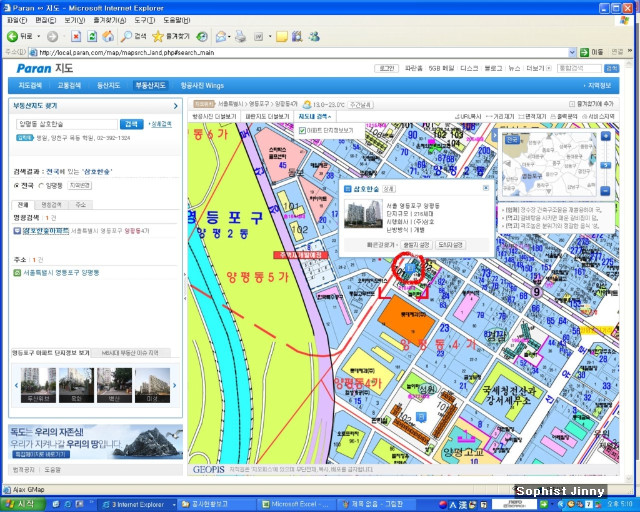Viewport: 640px width, 512px height.
Task: Select the 주소 results tab
Action: coord(80,205)
